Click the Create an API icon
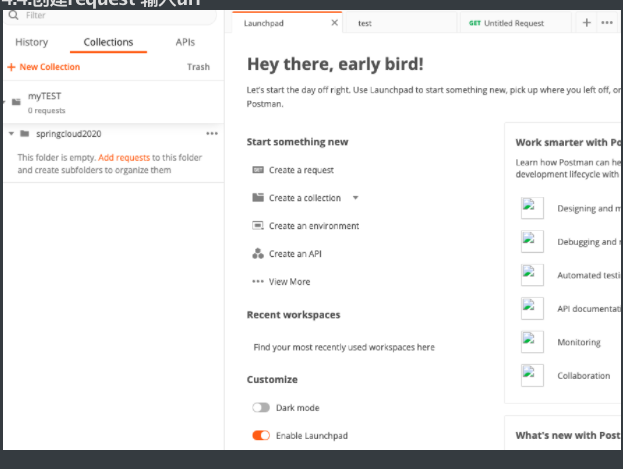 [x=258, y=254]
